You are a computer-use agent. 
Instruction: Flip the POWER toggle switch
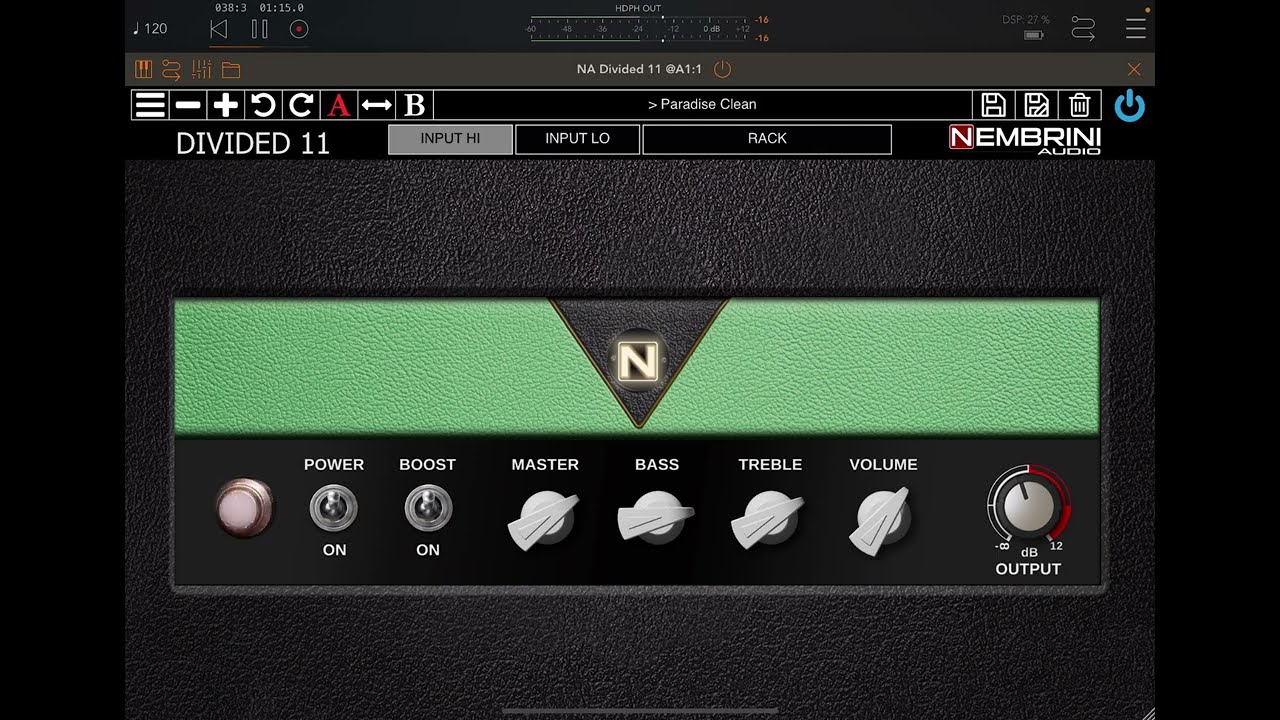pos(333,508)
